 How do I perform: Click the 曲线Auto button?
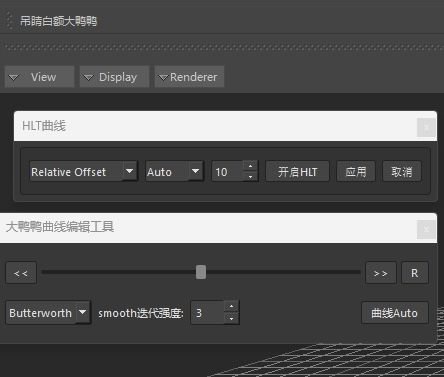click(x=394, y=313)
